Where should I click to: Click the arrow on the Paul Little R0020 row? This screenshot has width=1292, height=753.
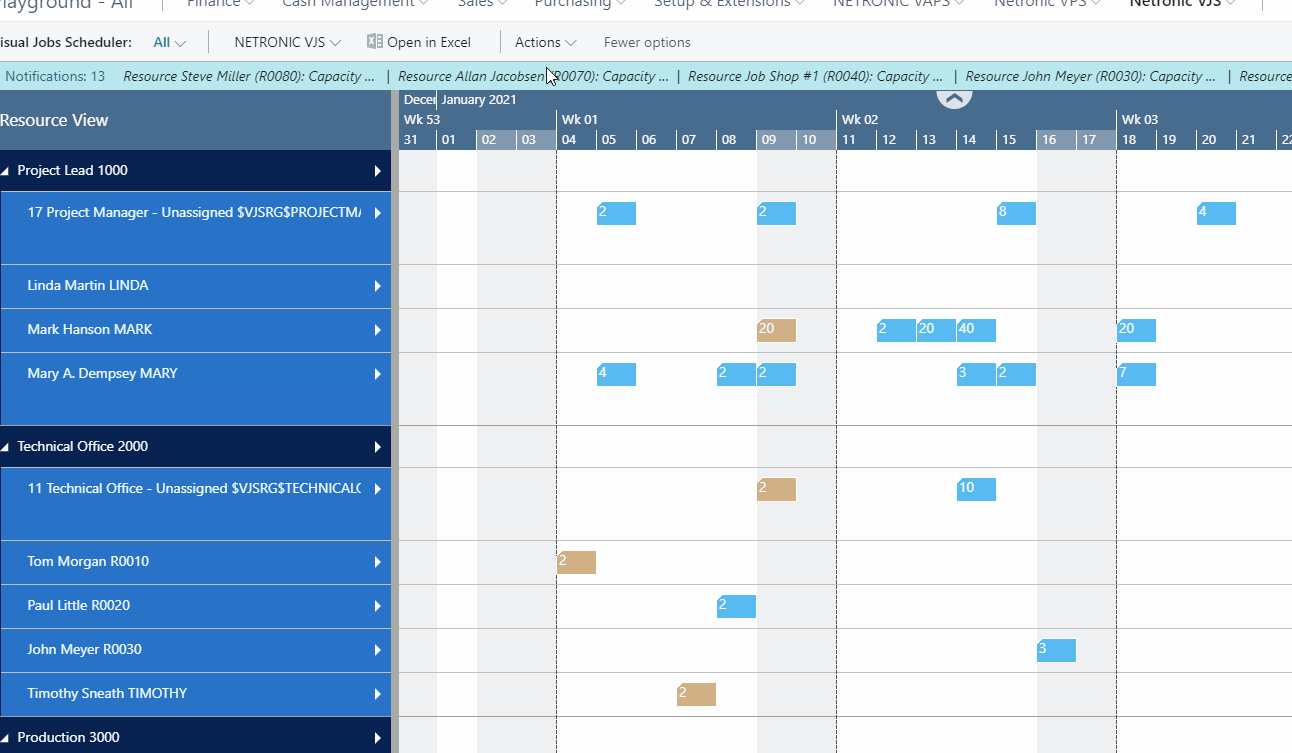[x=378, y=606]
